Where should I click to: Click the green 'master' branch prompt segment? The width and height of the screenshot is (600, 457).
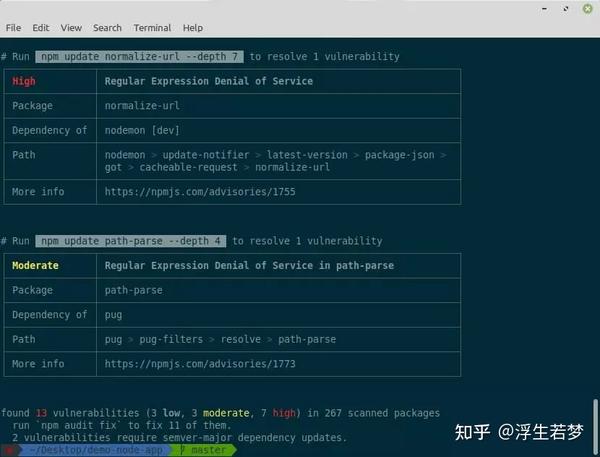205,450
